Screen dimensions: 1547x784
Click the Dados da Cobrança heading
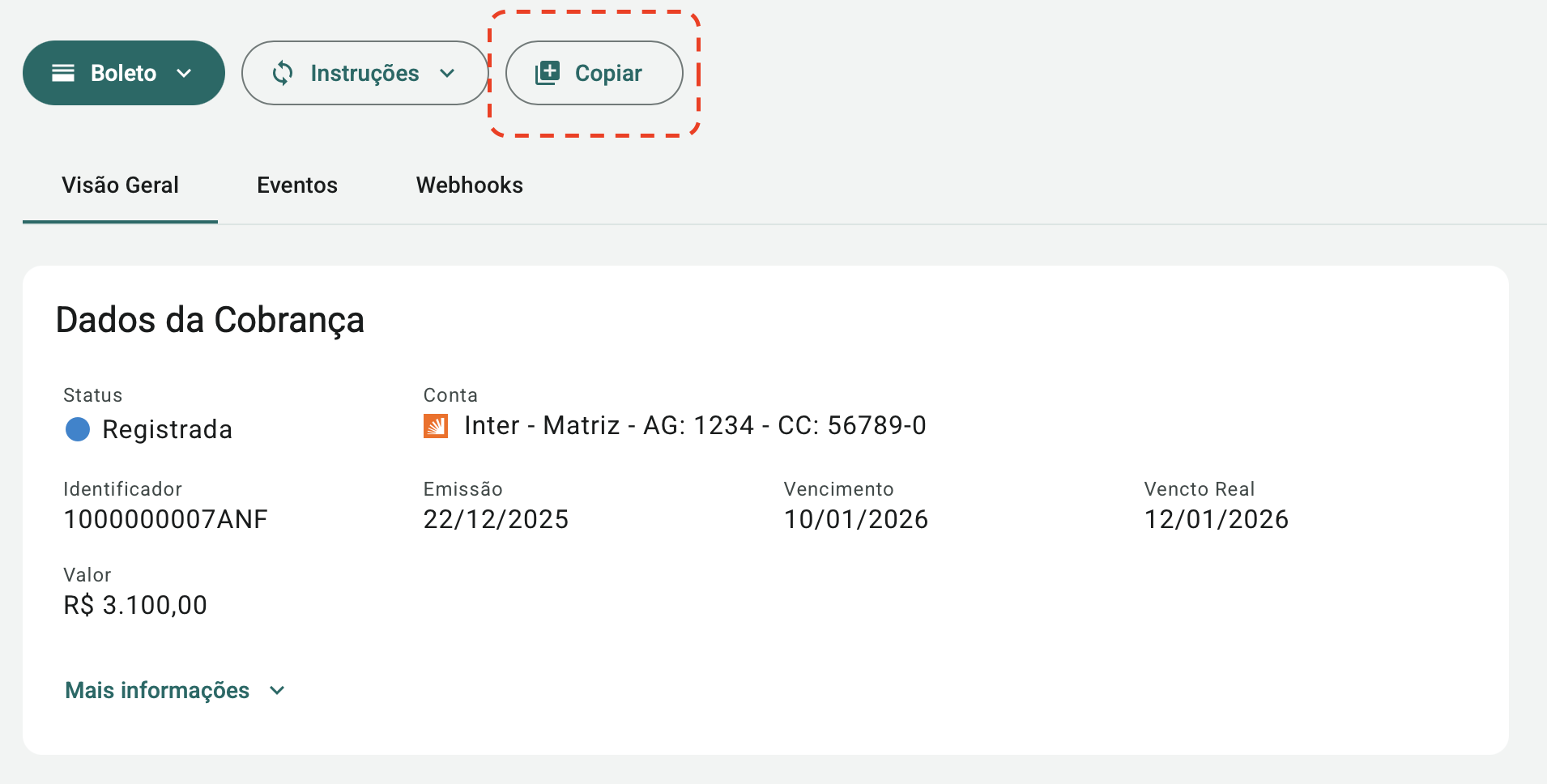pos(210,320)
